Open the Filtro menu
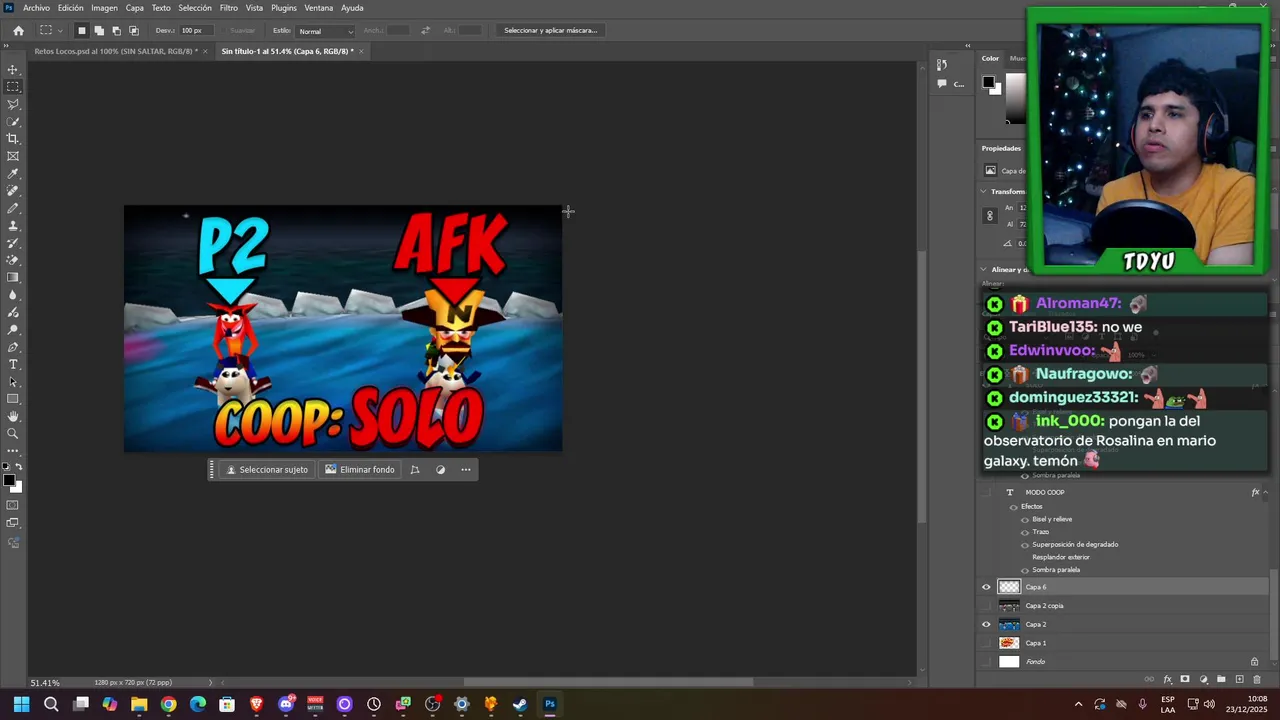Image resolution: width=1280 pixels, height=720 pixels. coord(229,8)
